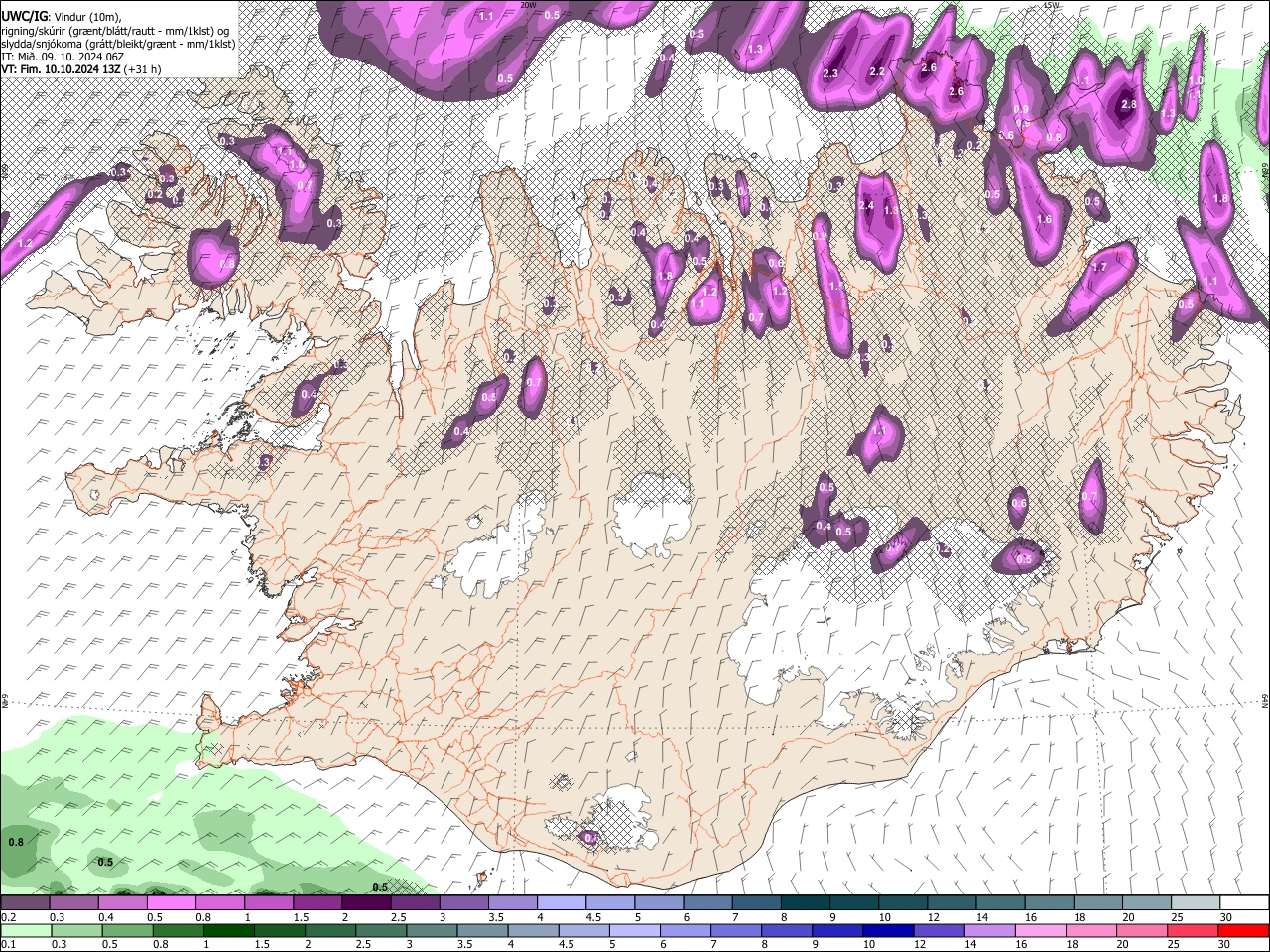Click the 2.8 precipitation value on the map

point(1128,105)
